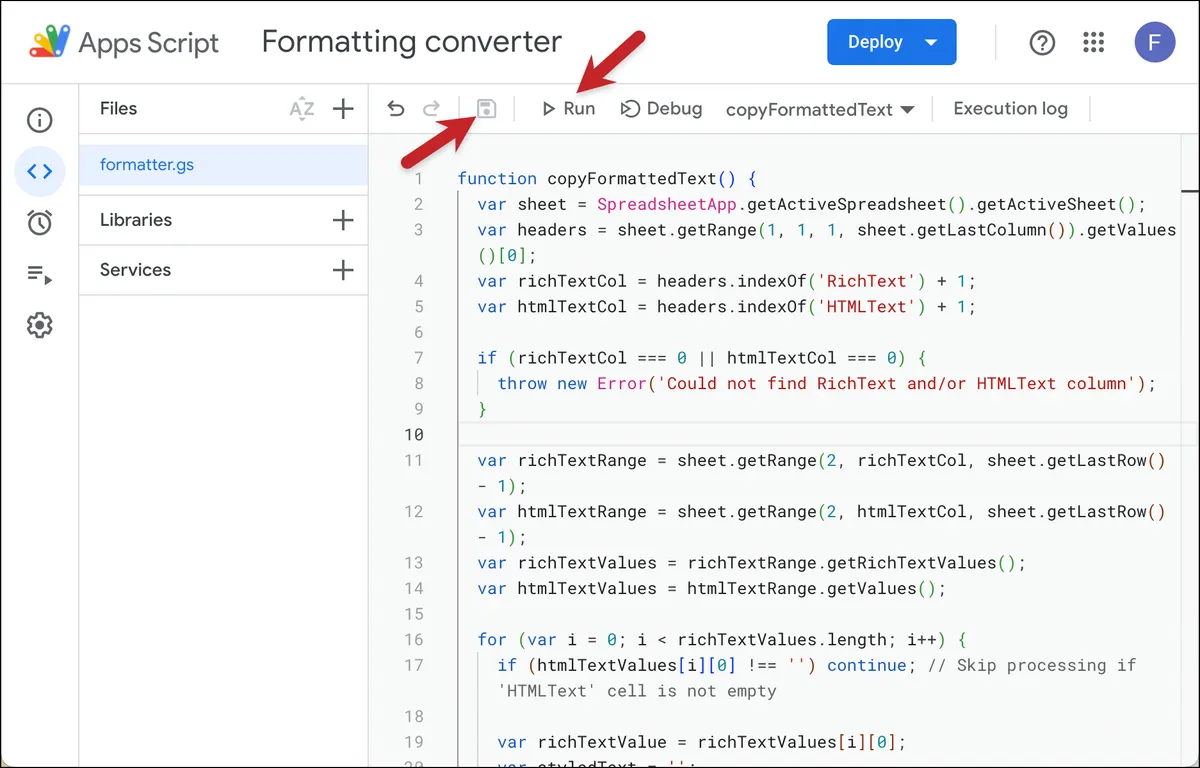Open the Deploy dropdown button
Image resolution: width=1200 pixels, height=768 pixels.
coord(892,42)
